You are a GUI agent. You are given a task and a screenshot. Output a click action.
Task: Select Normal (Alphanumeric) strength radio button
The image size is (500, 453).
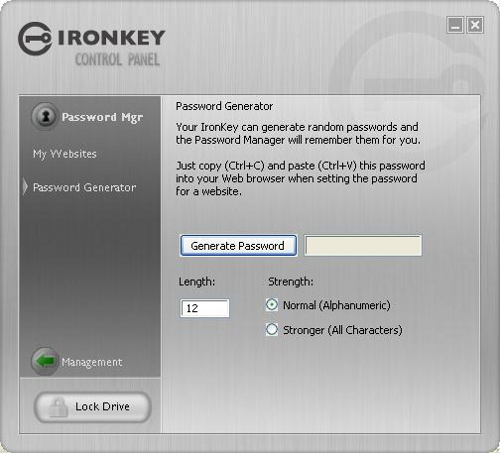(x=272, y=305)
